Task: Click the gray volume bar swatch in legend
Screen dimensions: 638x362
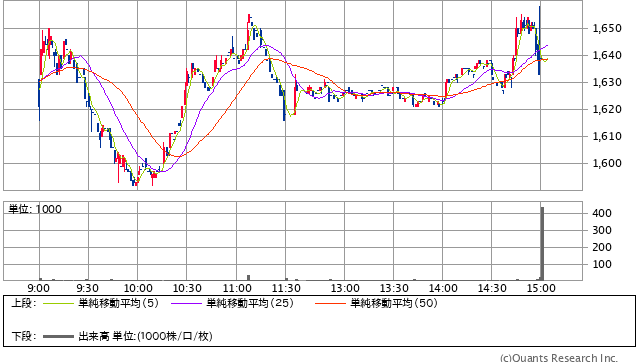Action: [59, 336]
